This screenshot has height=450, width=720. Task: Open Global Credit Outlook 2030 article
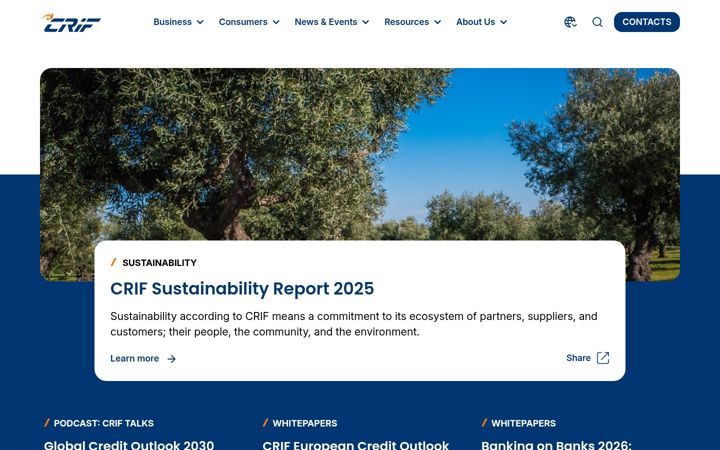click(129, 445)
